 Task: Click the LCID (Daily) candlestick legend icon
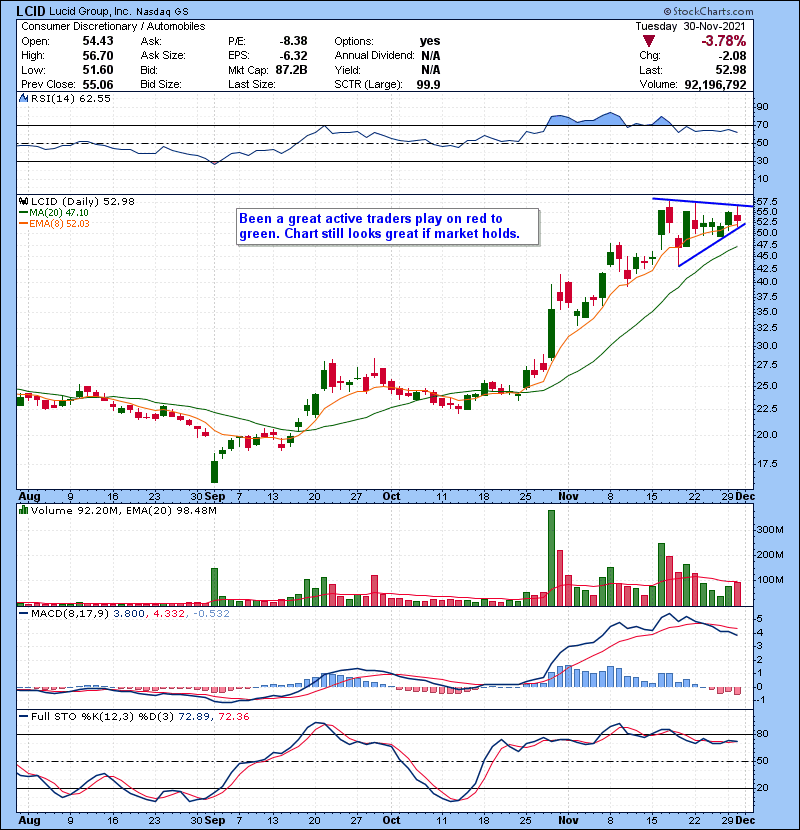coord(23,201)
